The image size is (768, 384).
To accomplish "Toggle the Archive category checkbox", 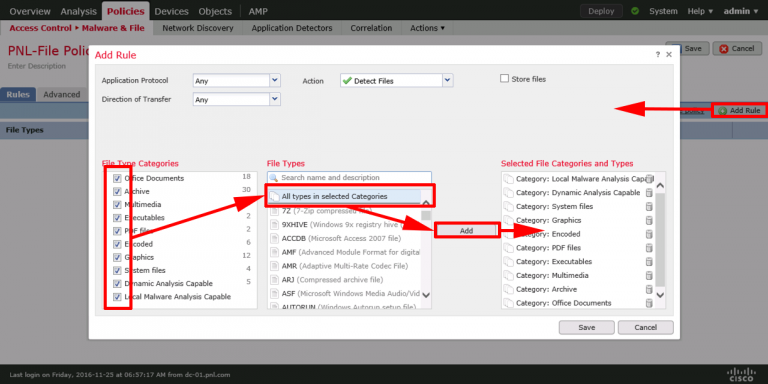I will tap(117, 192).
